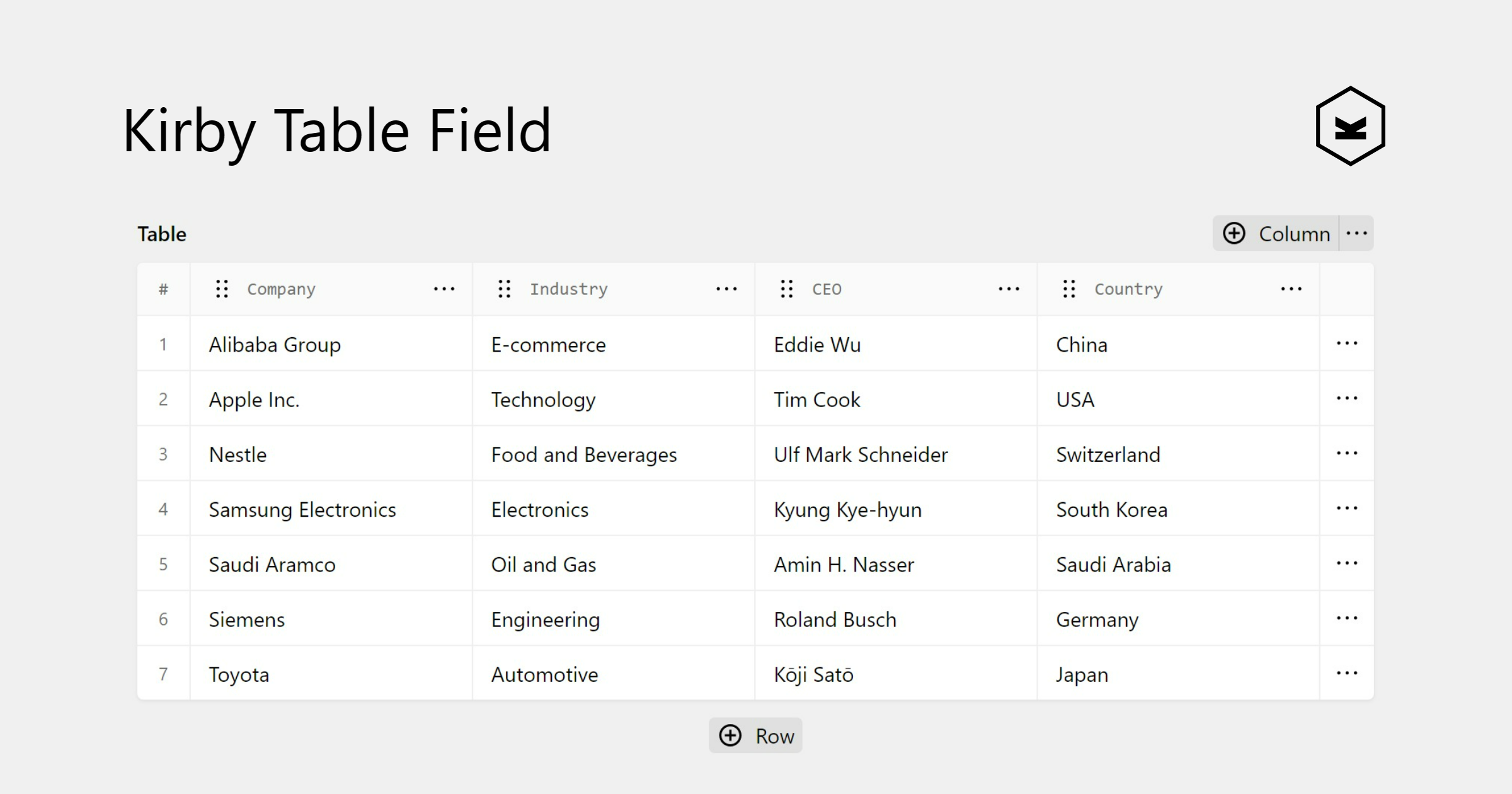Open the Industry column options menu
The image size is (1512, 794).
tap(726, 289)
